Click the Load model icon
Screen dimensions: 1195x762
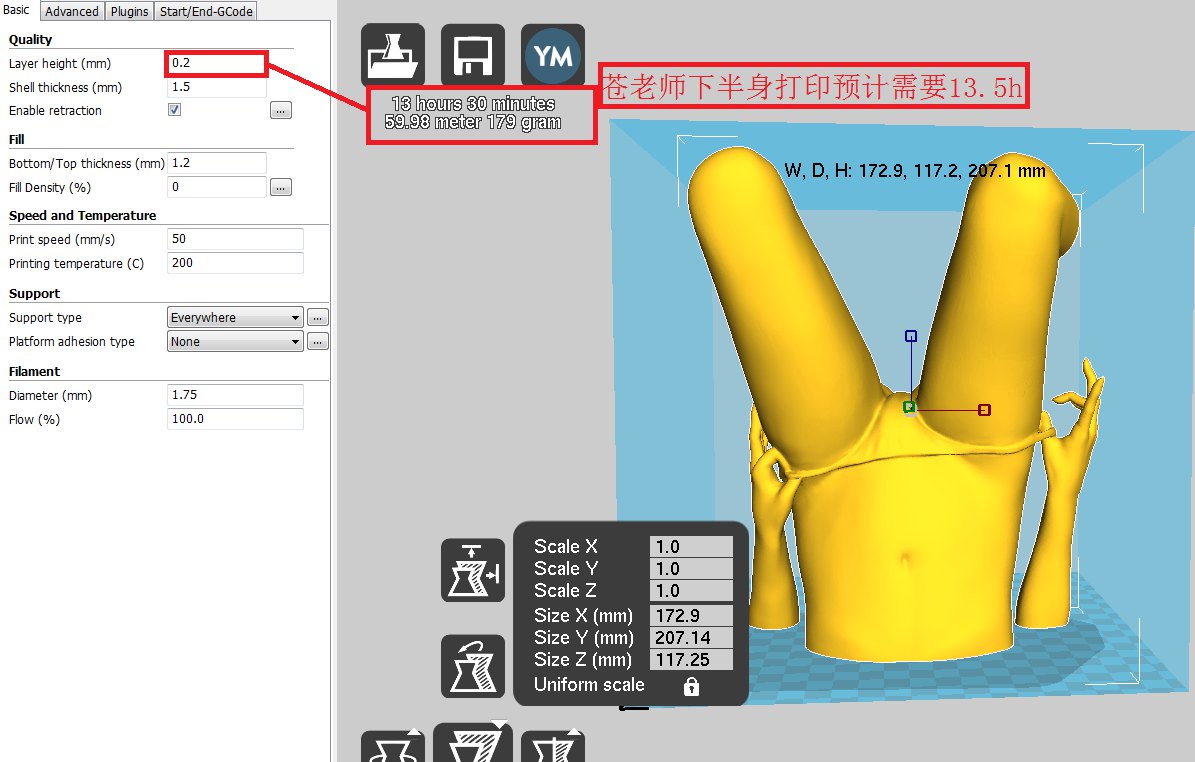(x=393, y=54)
